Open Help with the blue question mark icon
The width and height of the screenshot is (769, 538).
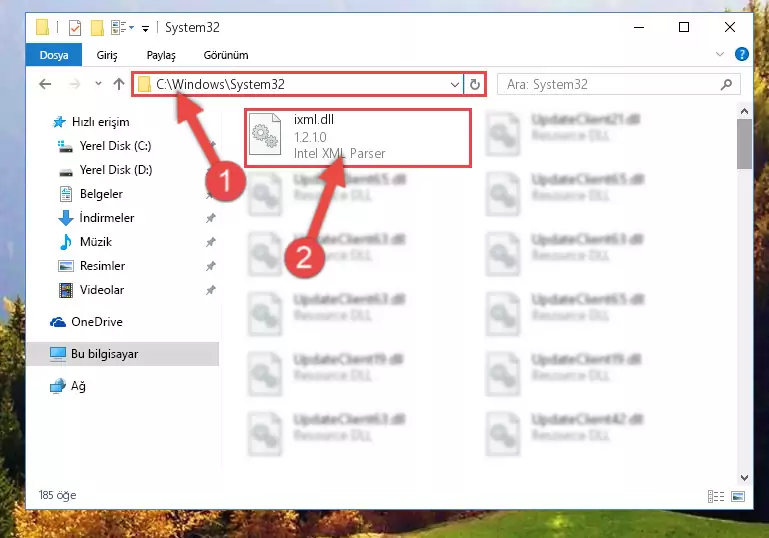[742, 54]
